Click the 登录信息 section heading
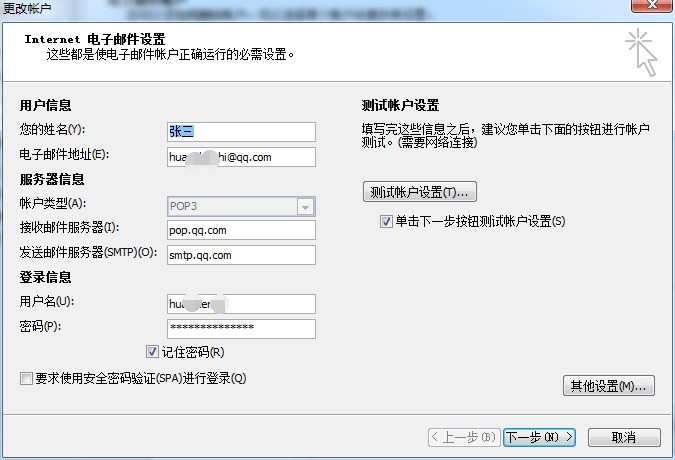 tap(45, 277)
